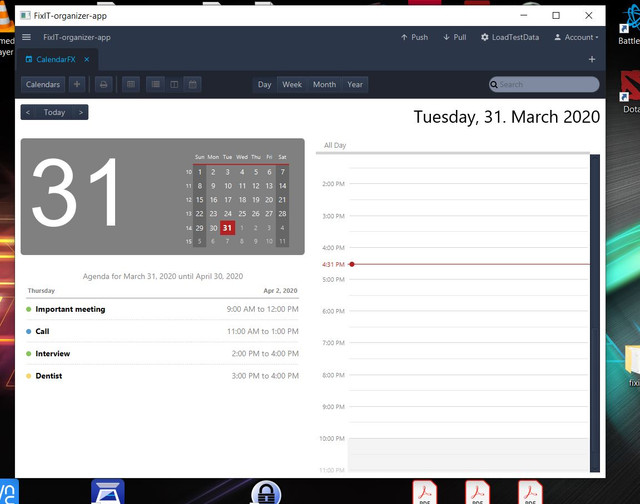Click the blue dot beside Call
Viewport: 640px width, 504px height.
(x=29, y=331)
